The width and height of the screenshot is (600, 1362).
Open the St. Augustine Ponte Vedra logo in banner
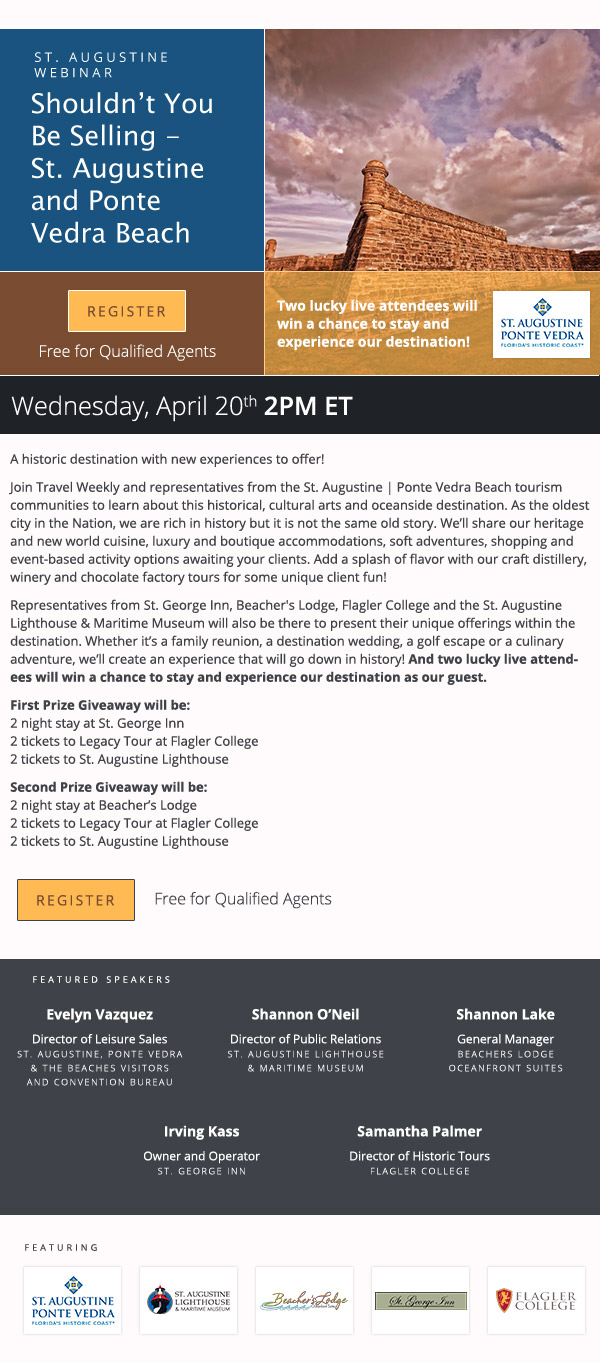click(541, 325)
